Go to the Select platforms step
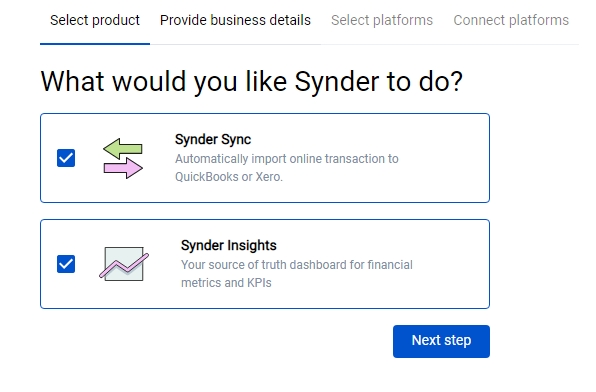Viewport: 596px width, 392px height. click(x=382, y=20)
